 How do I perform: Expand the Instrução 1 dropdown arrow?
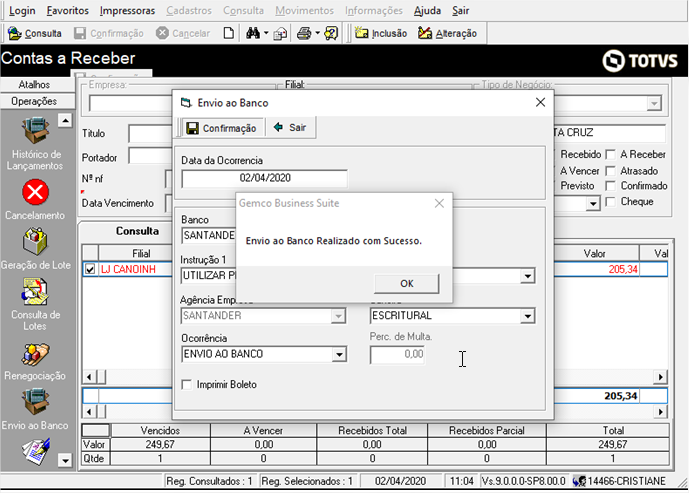[527, 276]
